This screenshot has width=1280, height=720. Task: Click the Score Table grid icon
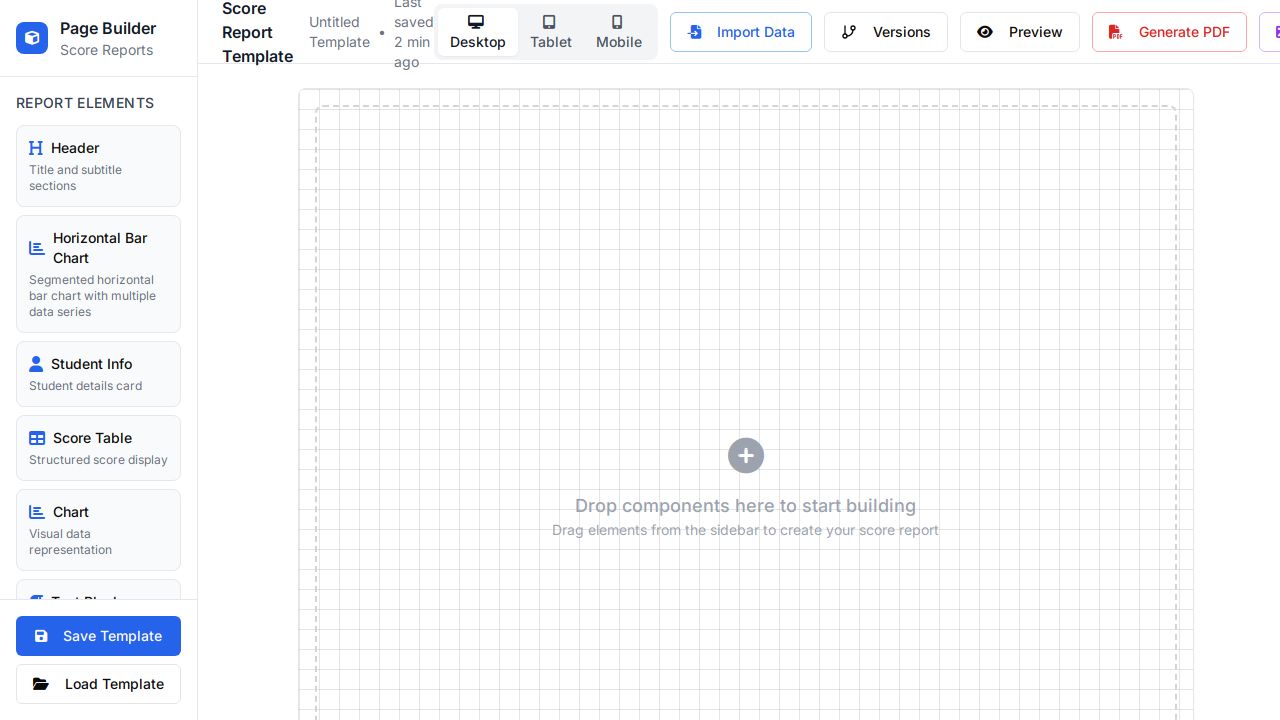(x=37, y=438)
